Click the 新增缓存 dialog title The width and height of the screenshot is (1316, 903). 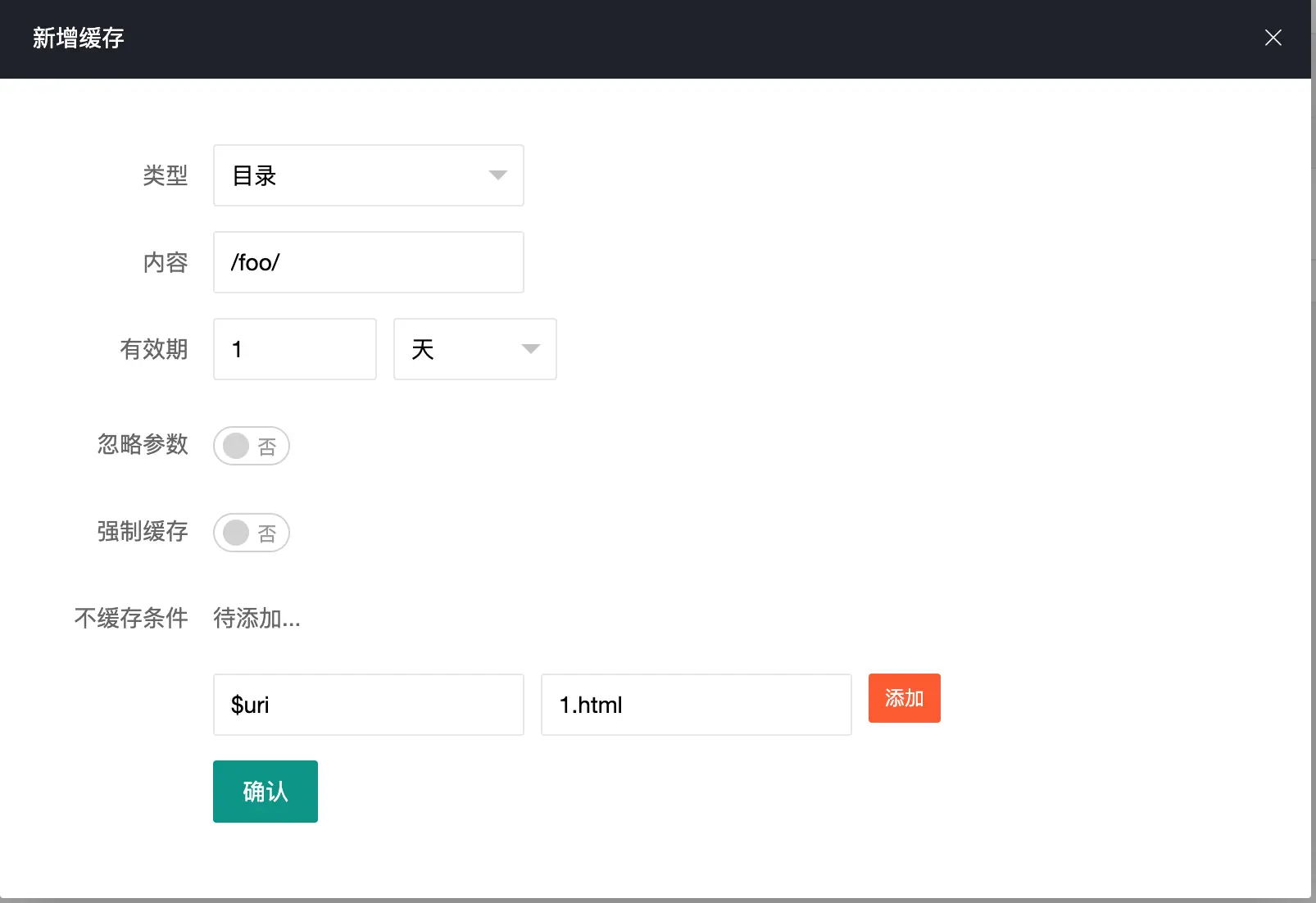click(x=79, y=38)
